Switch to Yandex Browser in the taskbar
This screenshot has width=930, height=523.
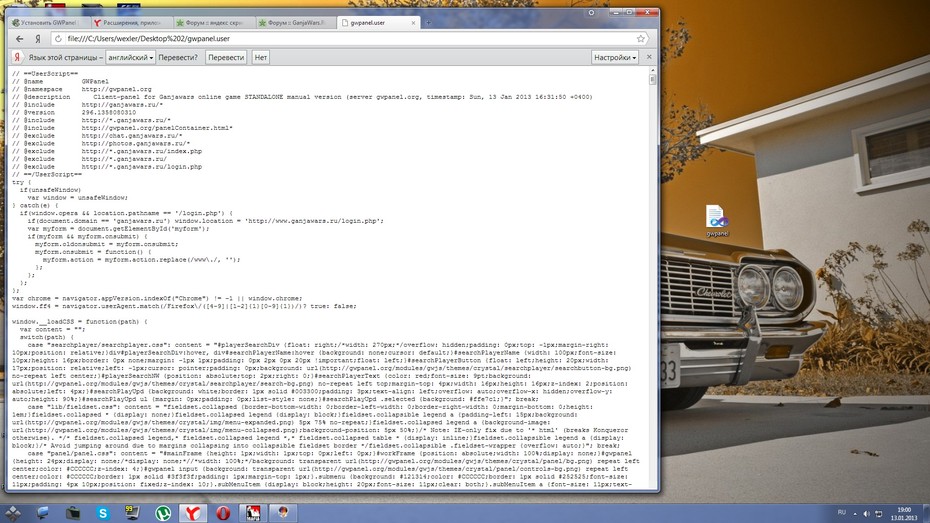(x=192, y=513)
